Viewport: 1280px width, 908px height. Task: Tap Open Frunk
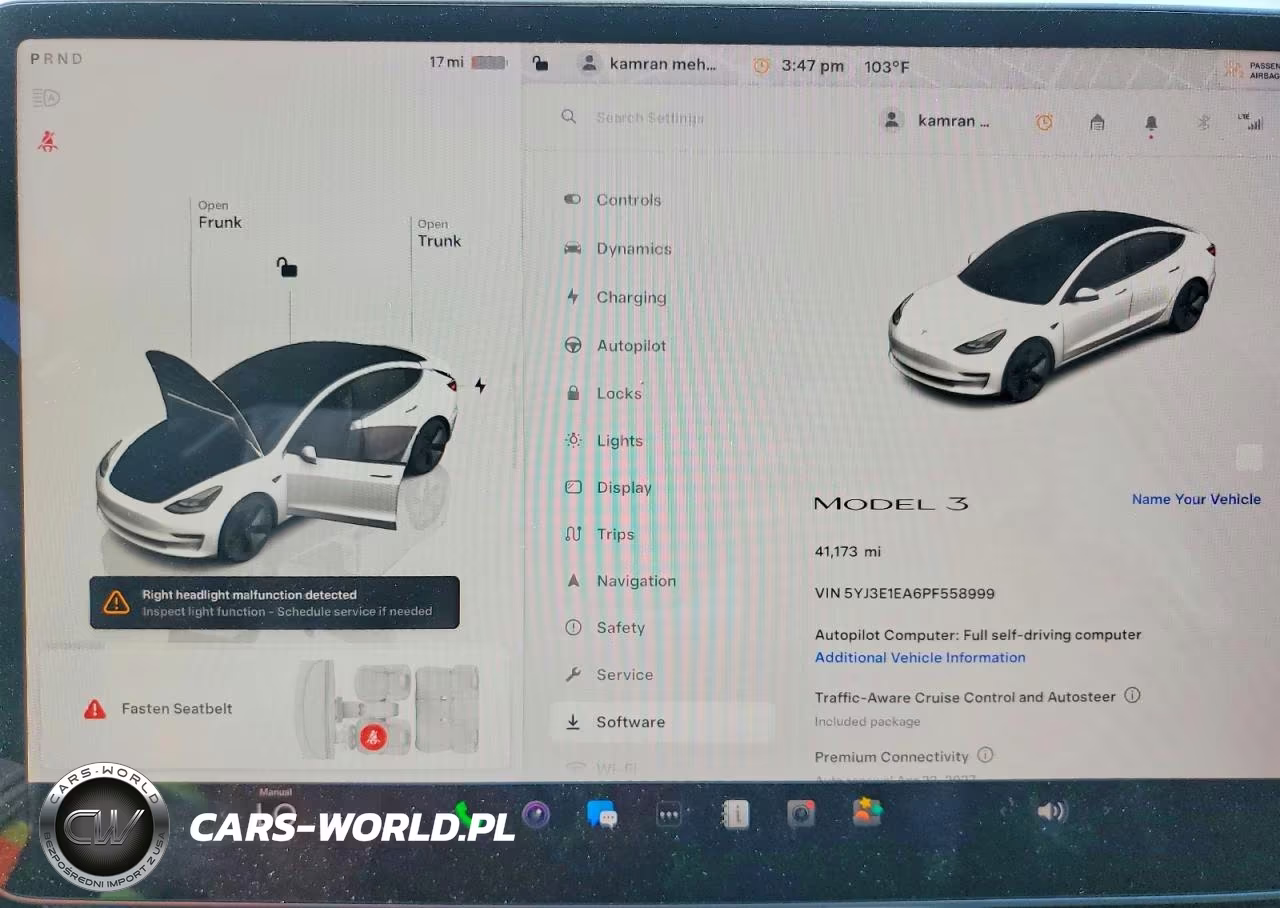tap(220, 215)
